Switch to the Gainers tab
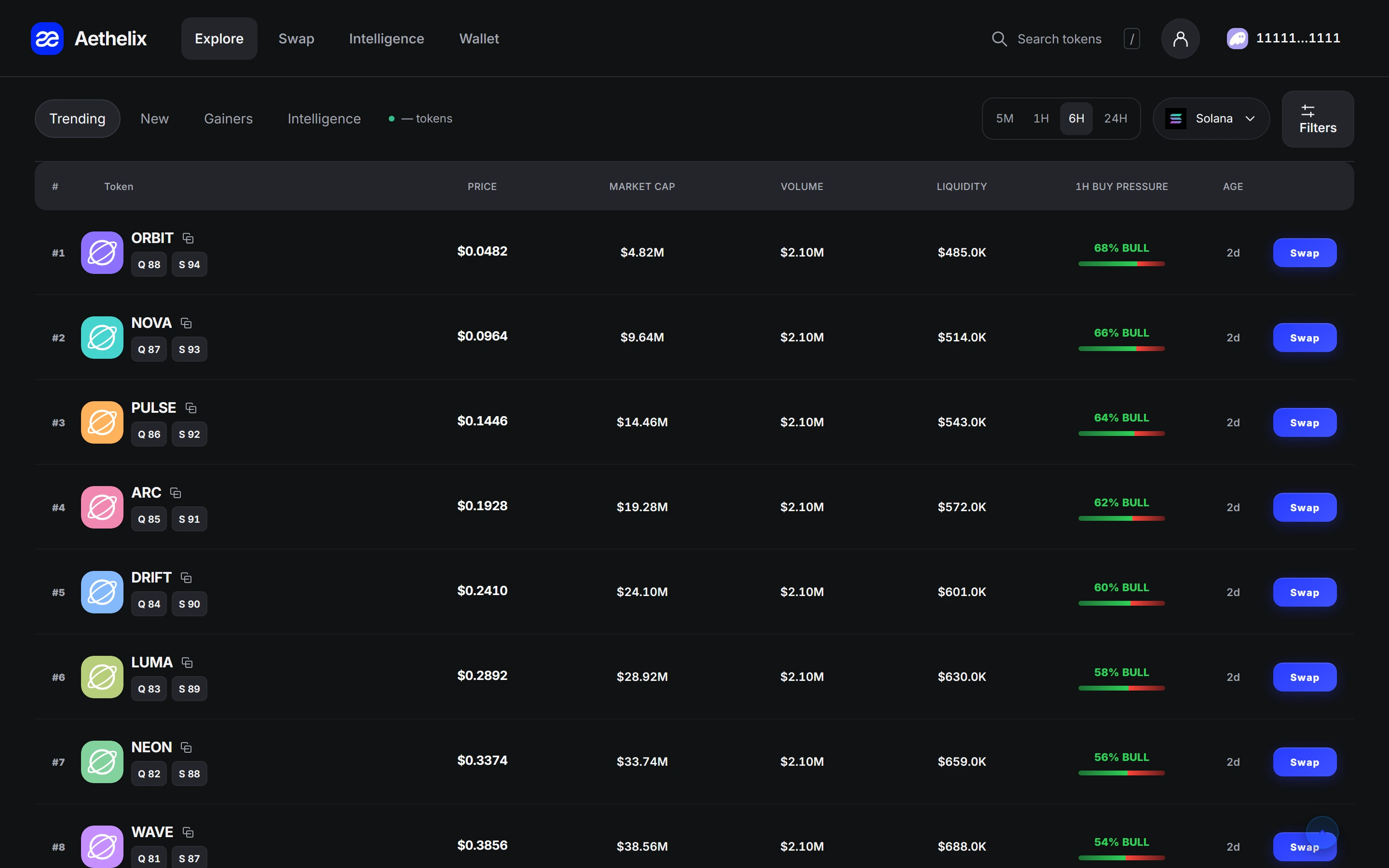1389x868 pixels. click(228, 118)
